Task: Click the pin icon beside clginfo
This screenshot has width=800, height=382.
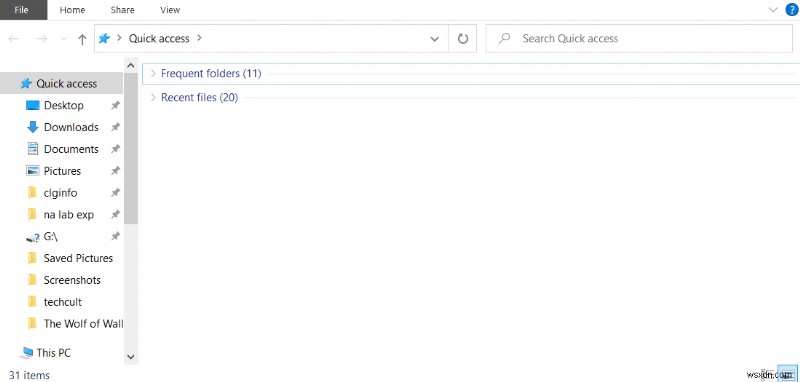Action: (116, 193)
